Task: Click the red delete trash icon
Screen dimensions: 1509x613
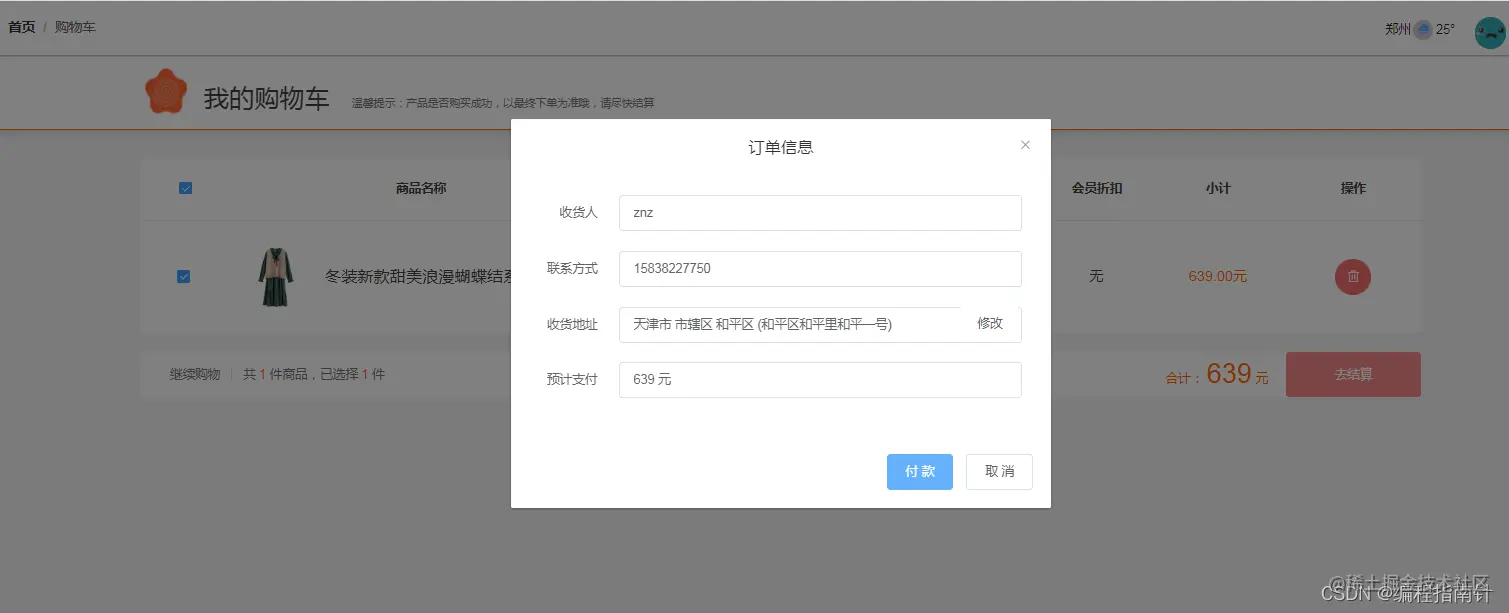Action: [x=1353, y=277]
